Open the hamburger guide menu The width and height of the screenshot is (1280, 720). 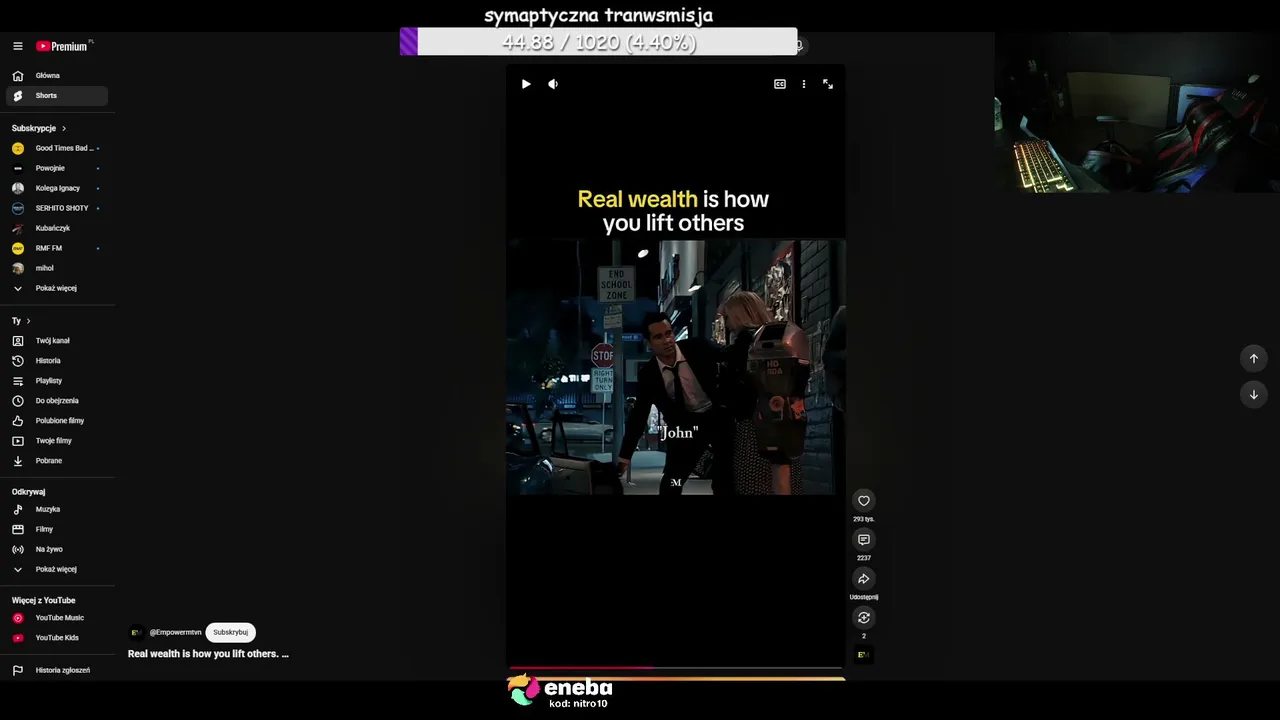point(17,46)
